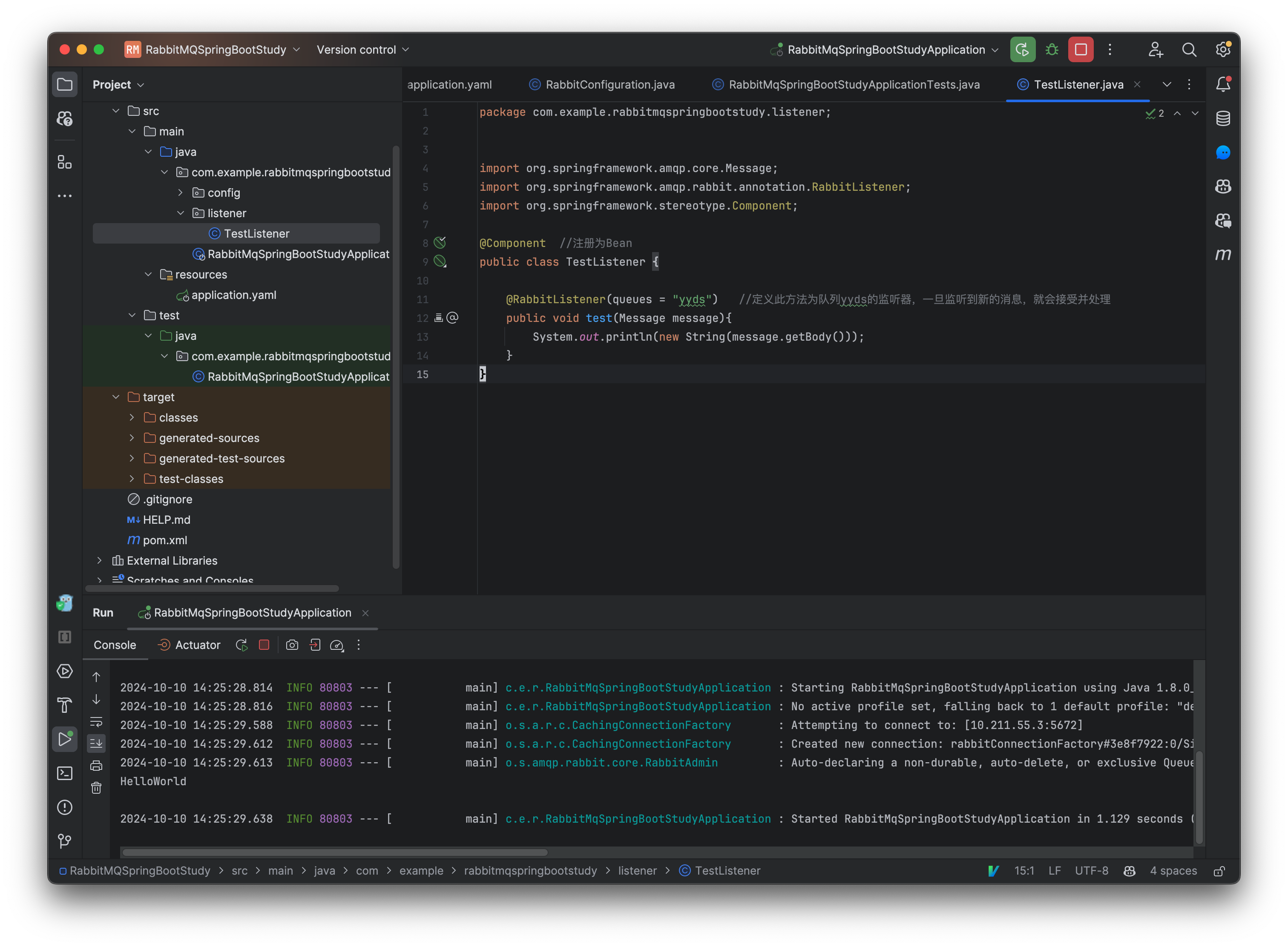Open the run configuration dropdown
The image size is (1288, 947).
(x=886, y=50)
